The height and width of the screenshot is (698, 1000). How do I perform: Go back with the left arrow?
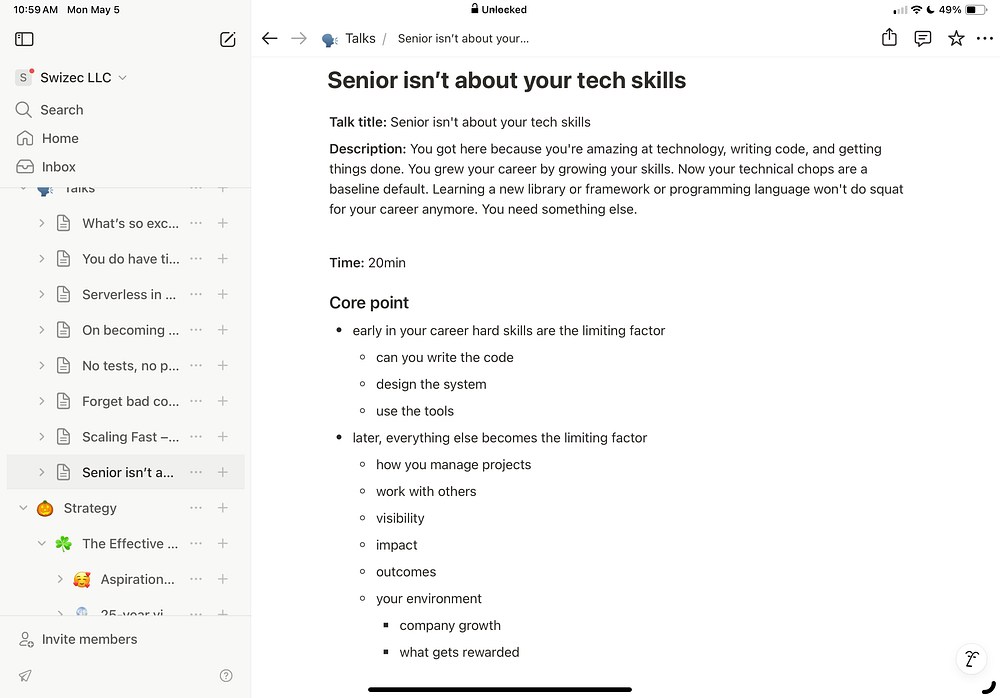click(x=270, y=38)
